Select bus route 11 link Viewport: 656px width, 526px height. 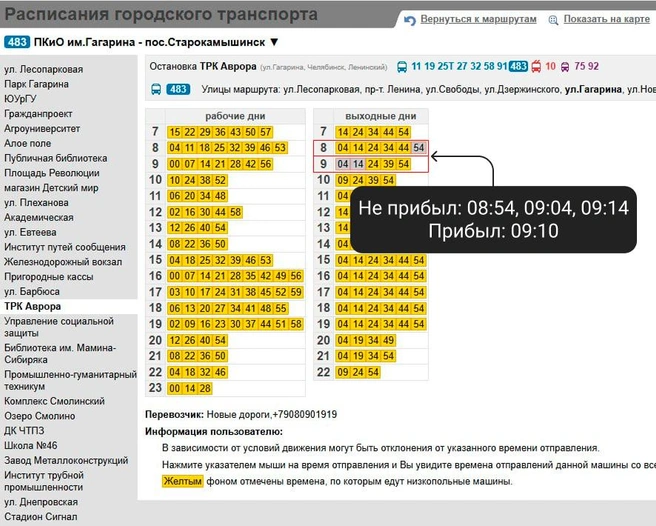pyautogui.click(x=416, y=66)
